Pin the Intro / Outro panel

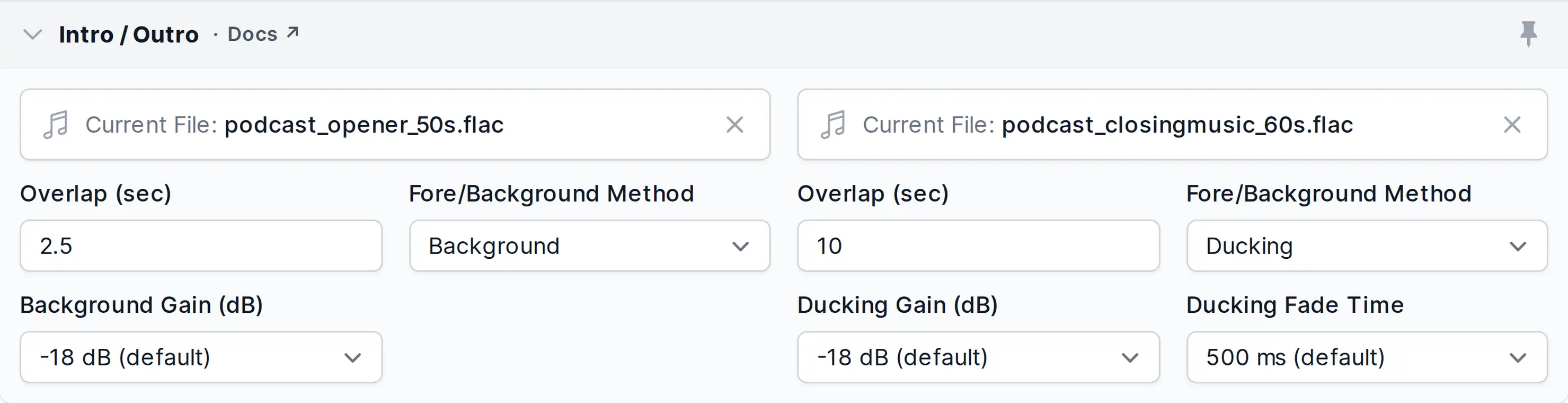[x=1528, y=33]
